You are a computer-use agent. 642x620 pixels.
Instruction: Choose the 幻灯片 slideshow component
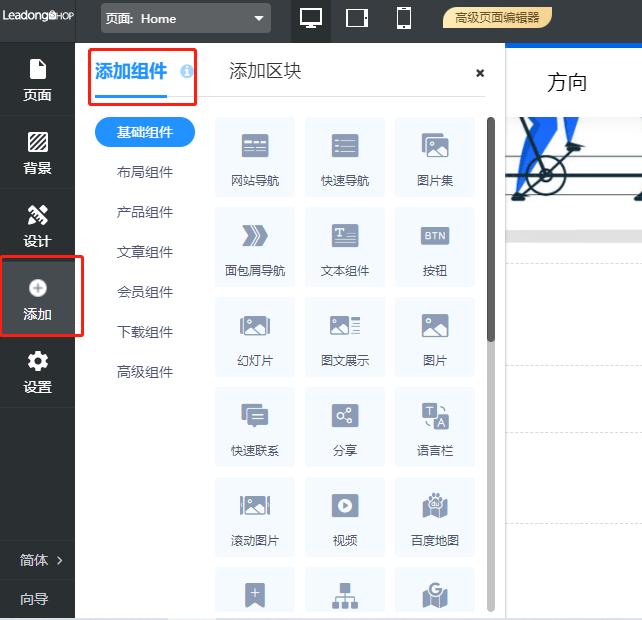pyautogui.click(x=255, y=336)
